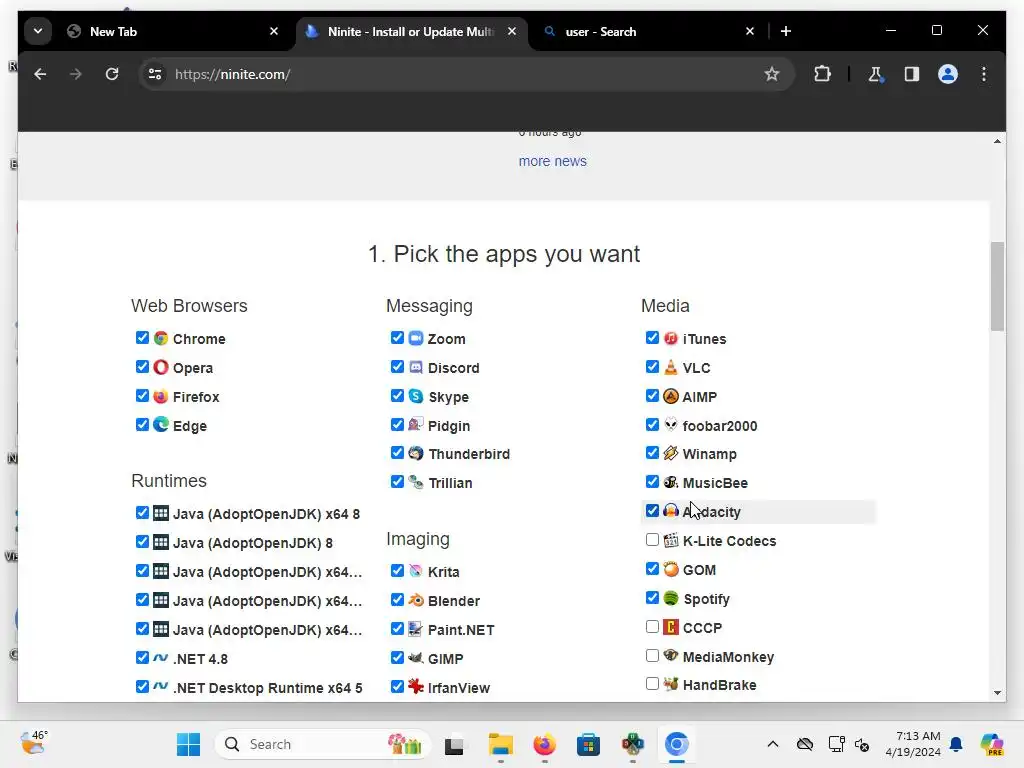Click the Firefox app icon in the list

(161, 396)
